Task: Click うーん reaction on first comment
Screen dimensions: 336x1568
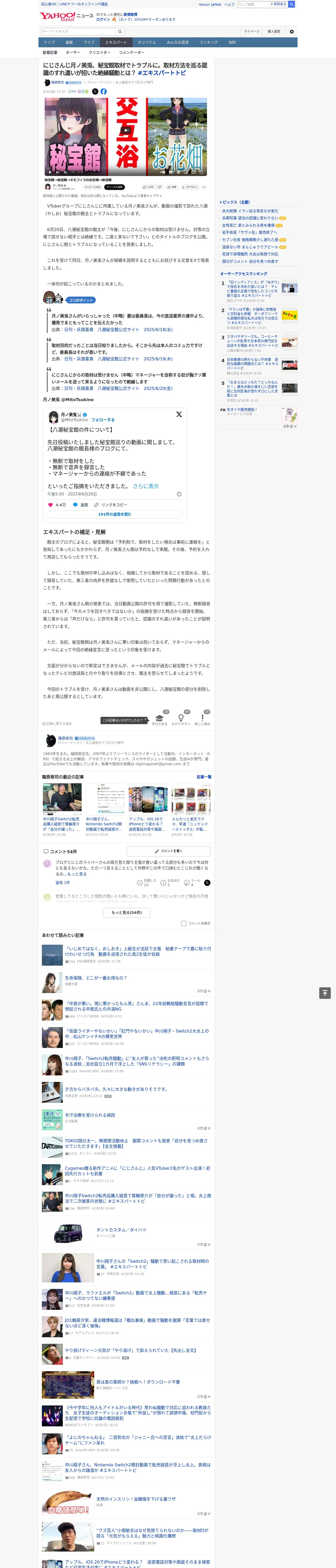Action: pos(192,883)
